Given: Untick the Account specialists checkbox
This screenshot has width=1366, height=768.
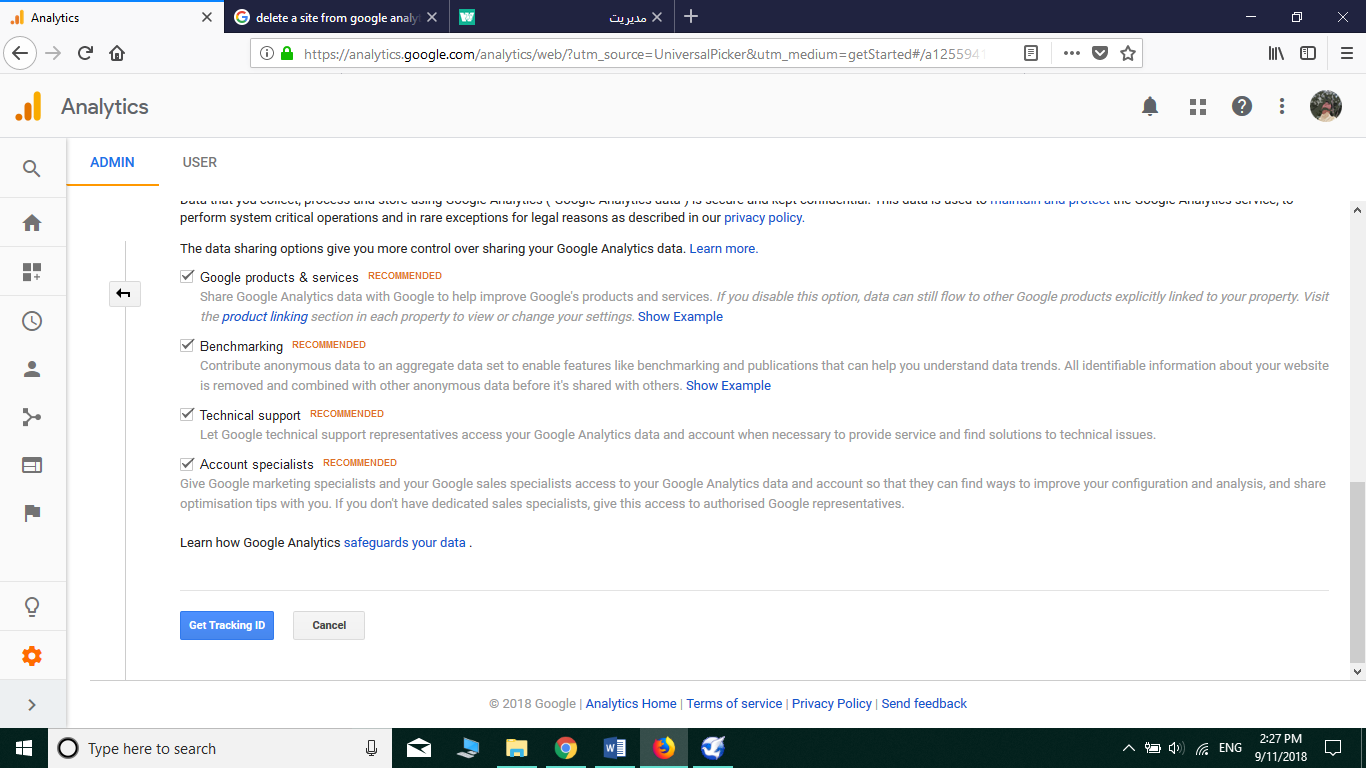Looking at the screenshot, I should [187, 464].
